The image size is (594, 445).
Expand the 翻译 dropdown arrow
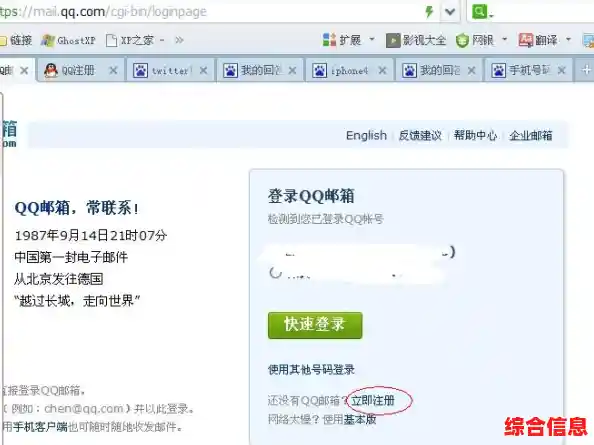pos(568,39)
